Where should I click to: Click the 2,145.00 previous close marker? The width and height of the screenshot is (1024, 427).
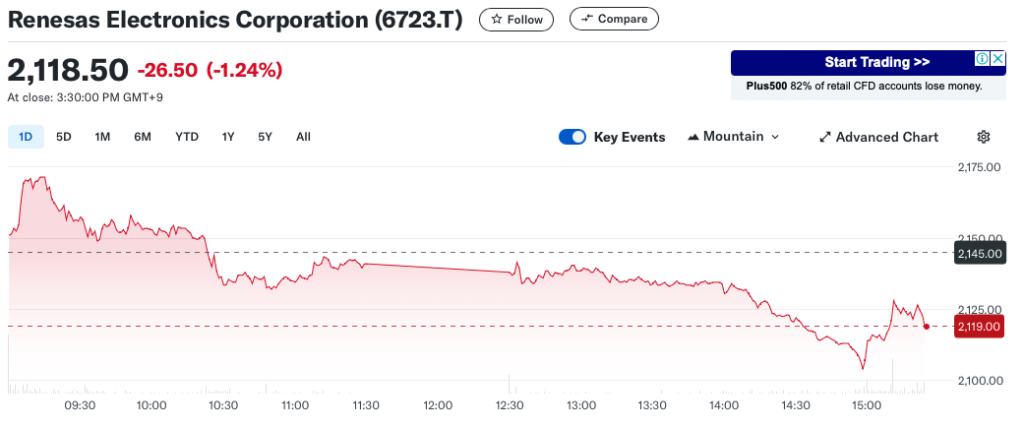979,254
